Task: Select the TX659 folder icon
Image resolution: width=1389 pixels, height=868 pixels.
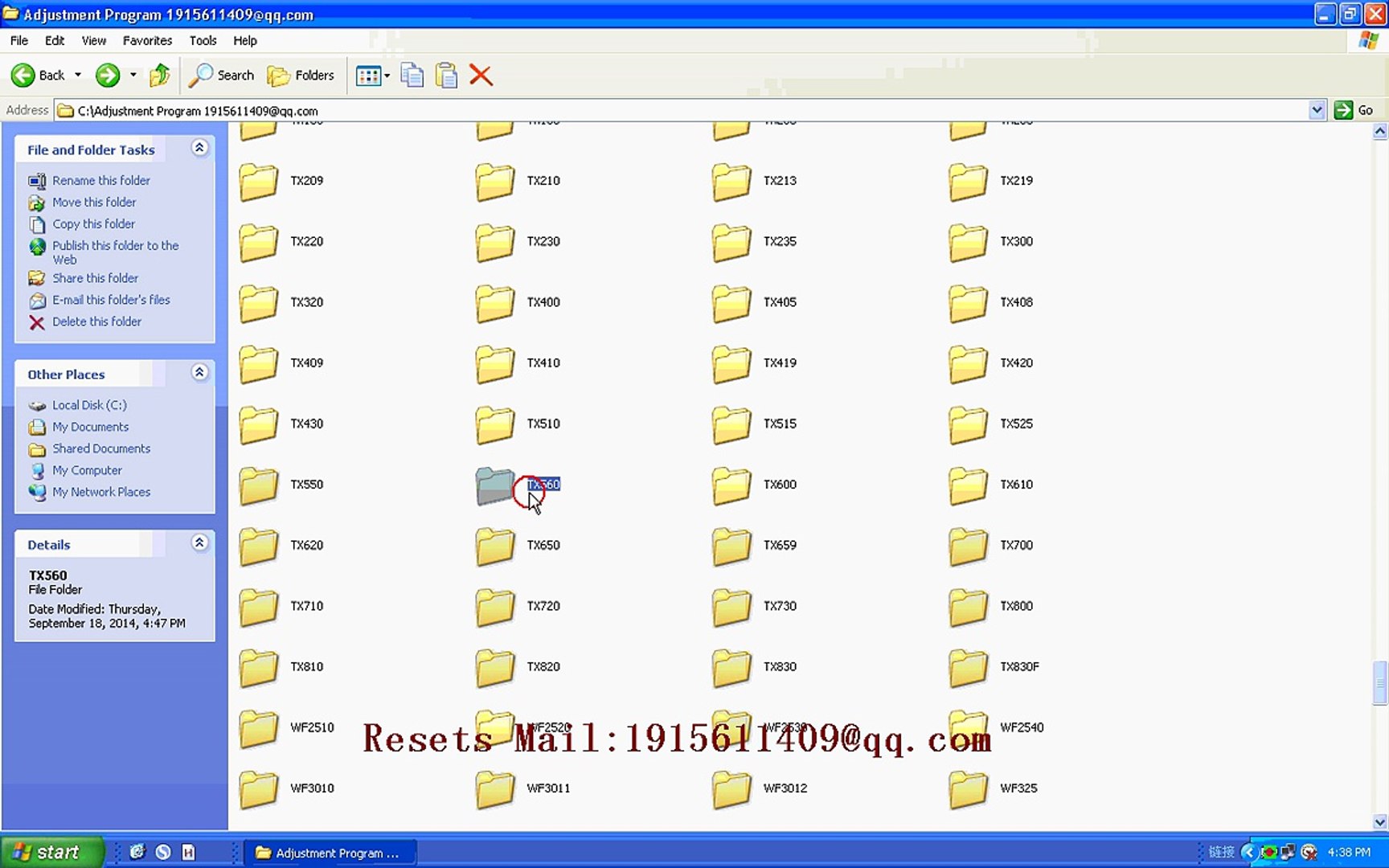Action: coord(731,547)
